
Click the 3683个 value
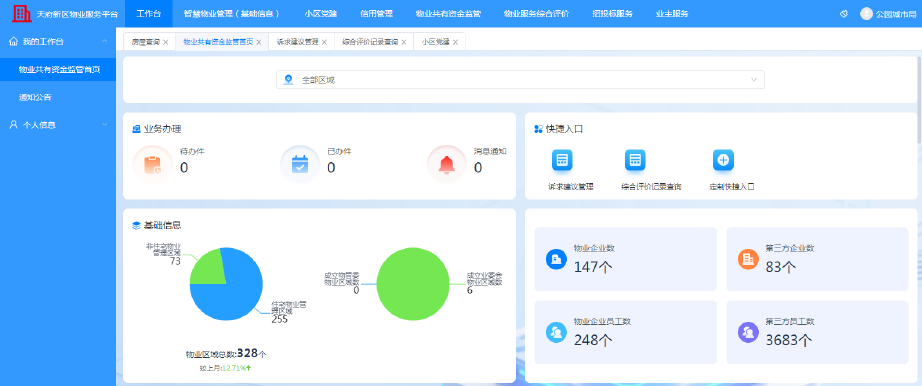pos(789,340)
